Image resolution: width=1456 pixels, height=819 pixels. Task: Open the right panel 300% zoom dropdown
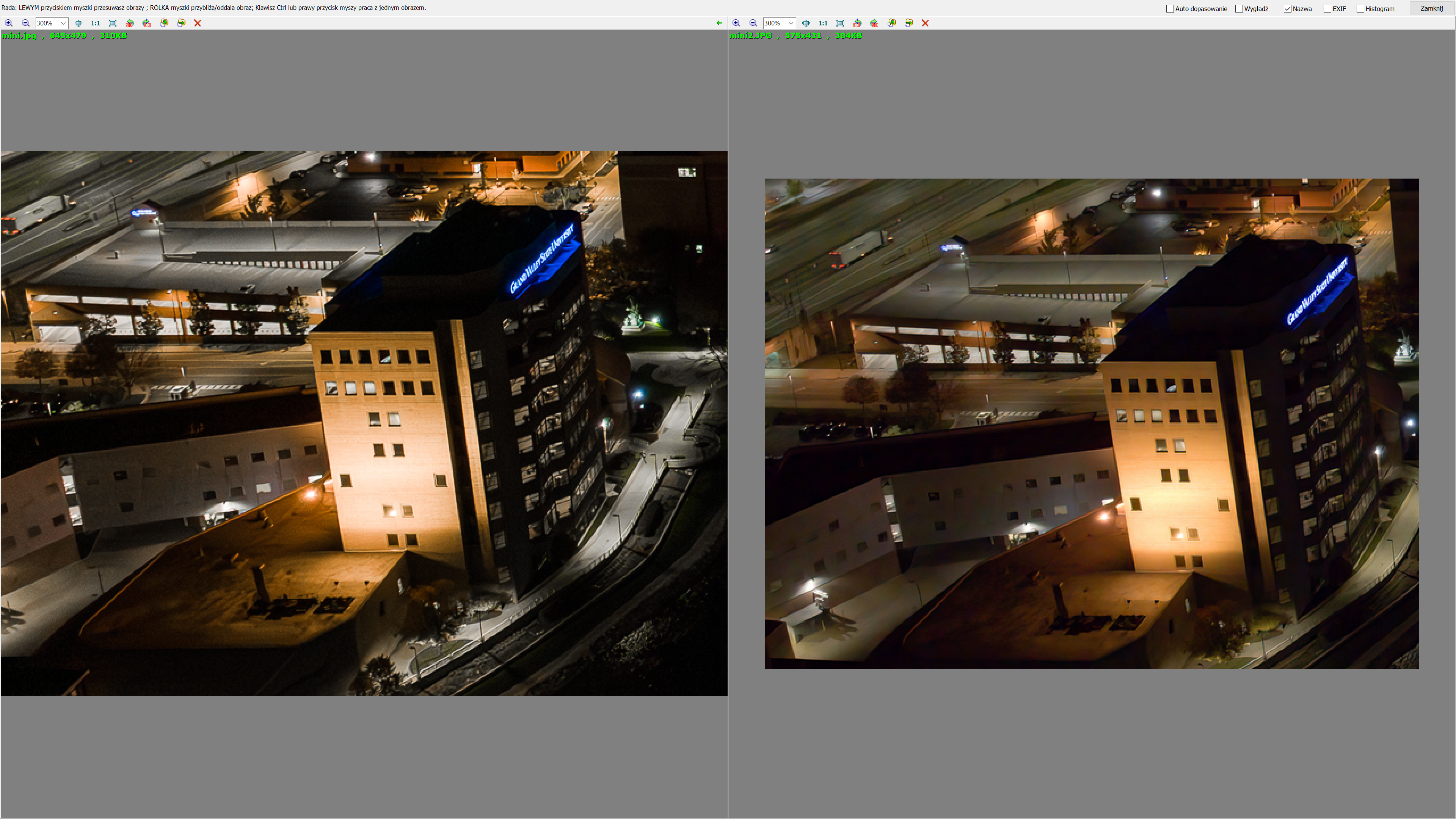(x=791, y=23)
